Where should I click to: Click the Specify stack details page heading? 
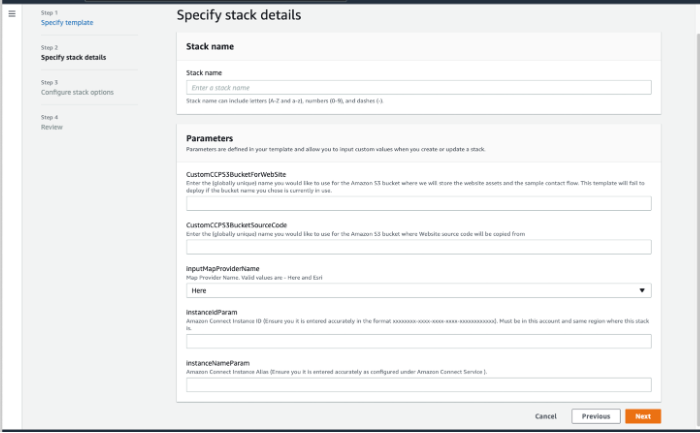238,15
